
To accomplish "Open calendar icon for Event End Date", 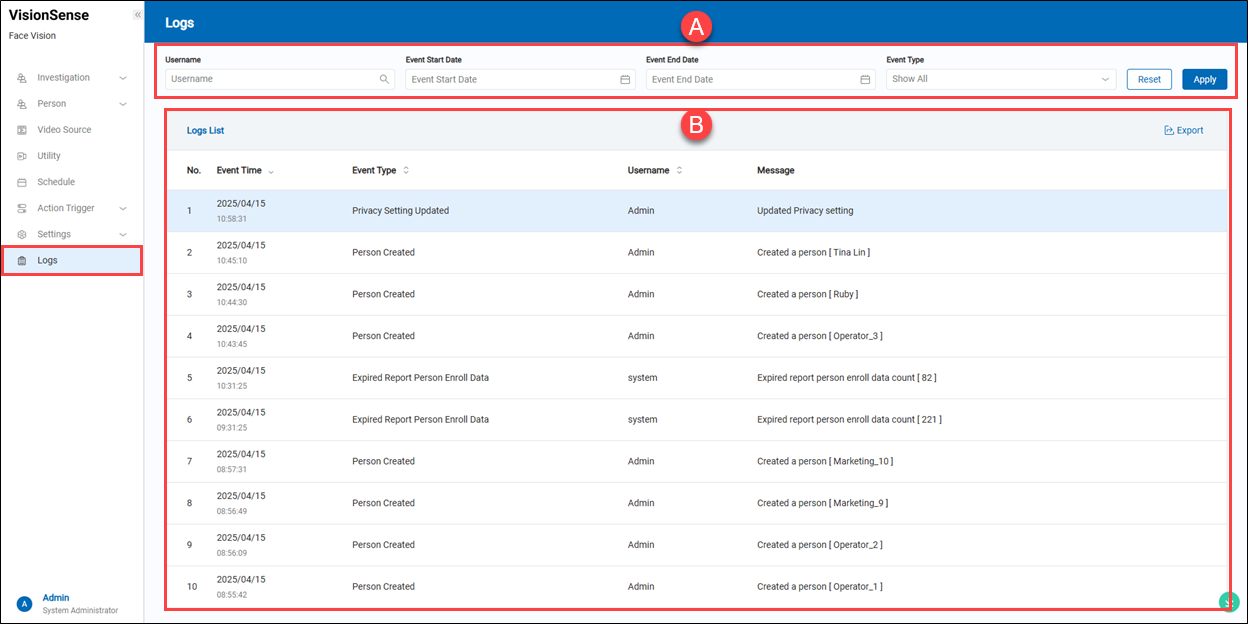I will click(x=865, y=79).
